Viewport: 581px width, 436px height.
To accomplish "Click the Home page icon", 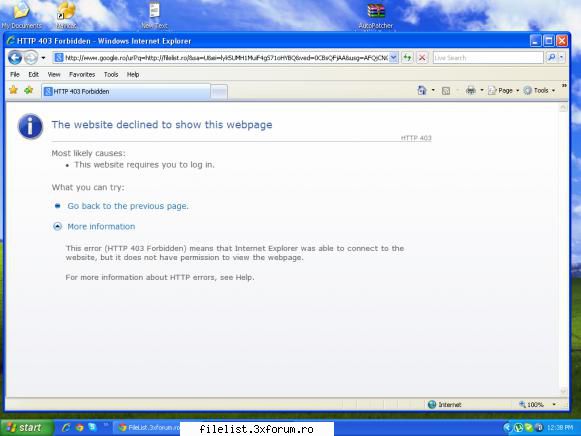I will click(x=422, y=90).
